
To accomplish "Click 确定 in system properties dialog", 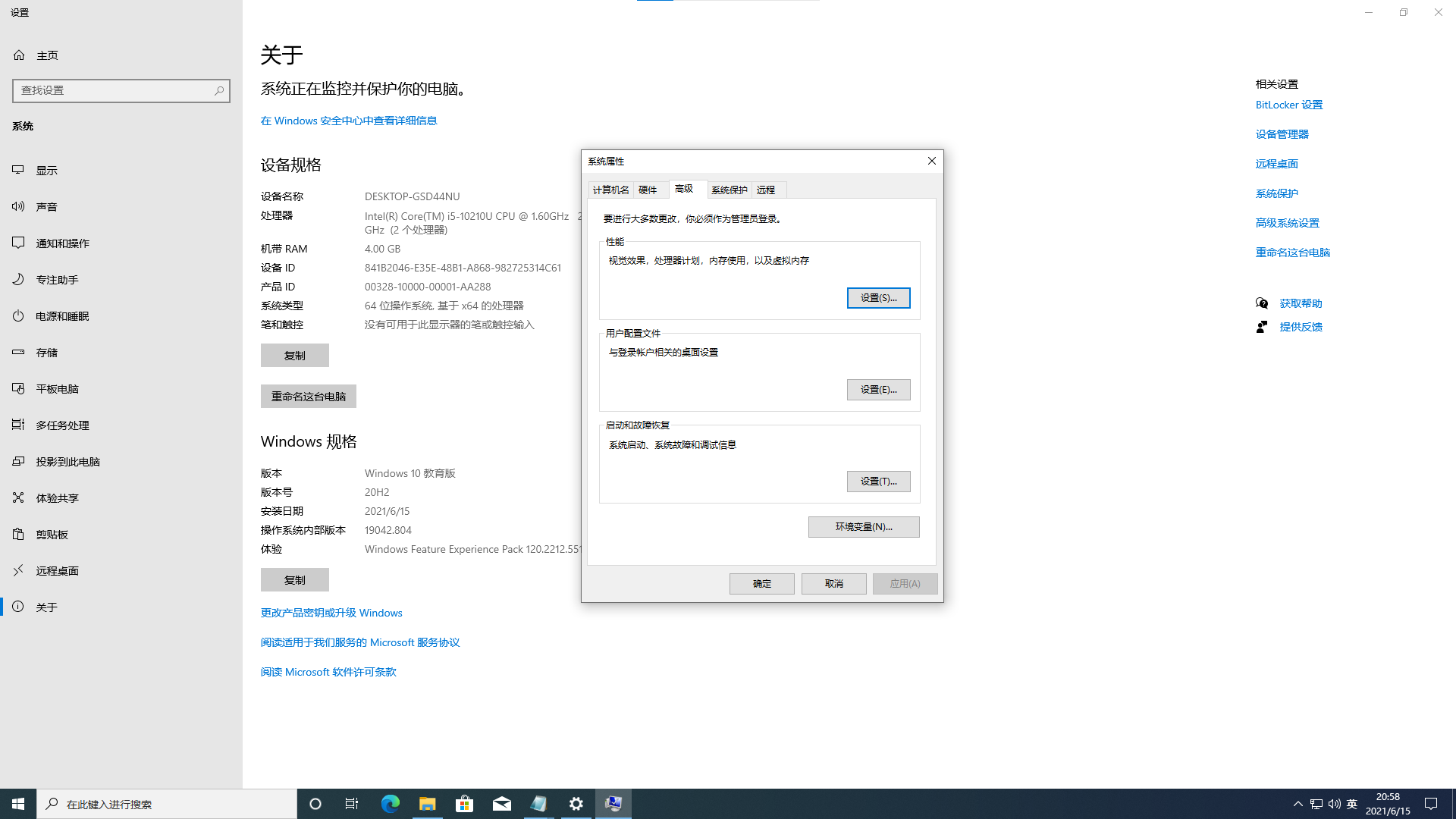I will coord(761,584).
